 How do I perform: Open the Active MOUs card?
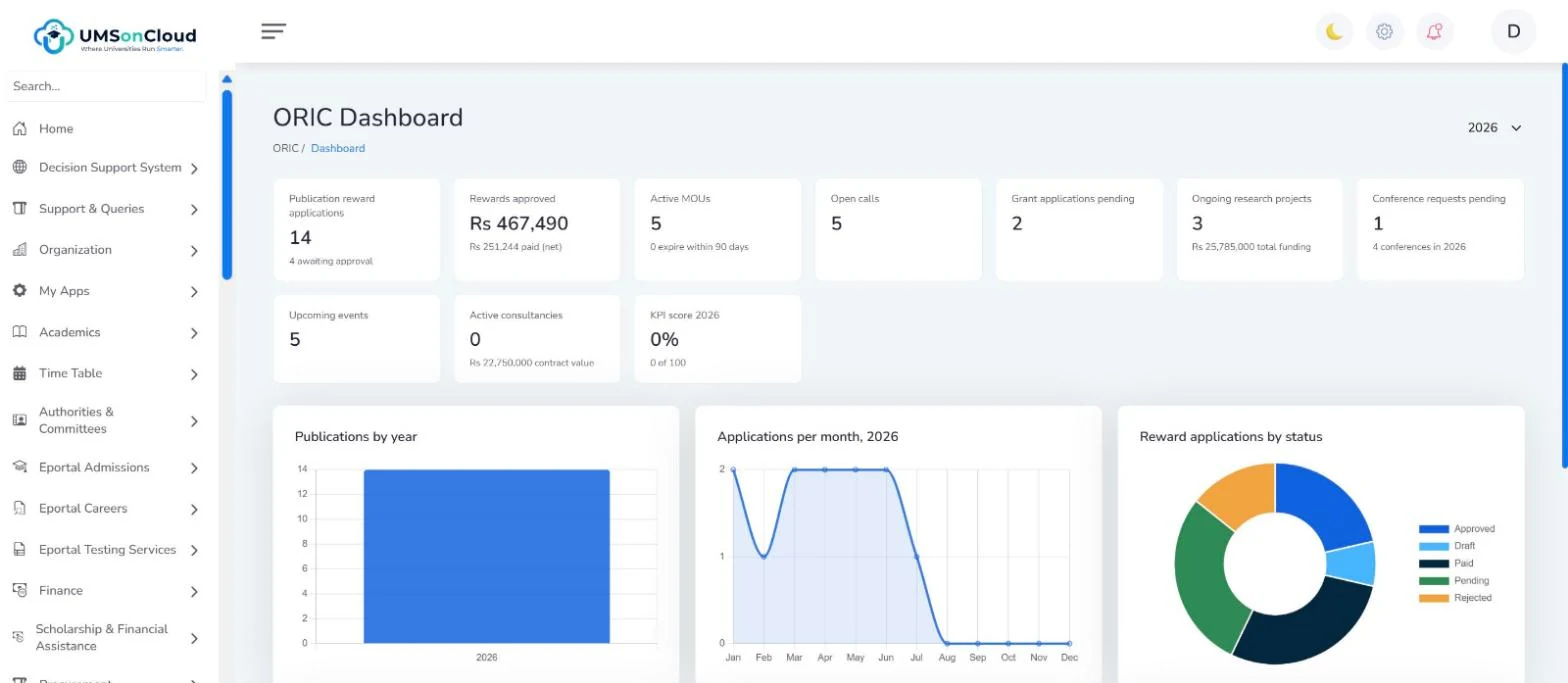point(718,230)
